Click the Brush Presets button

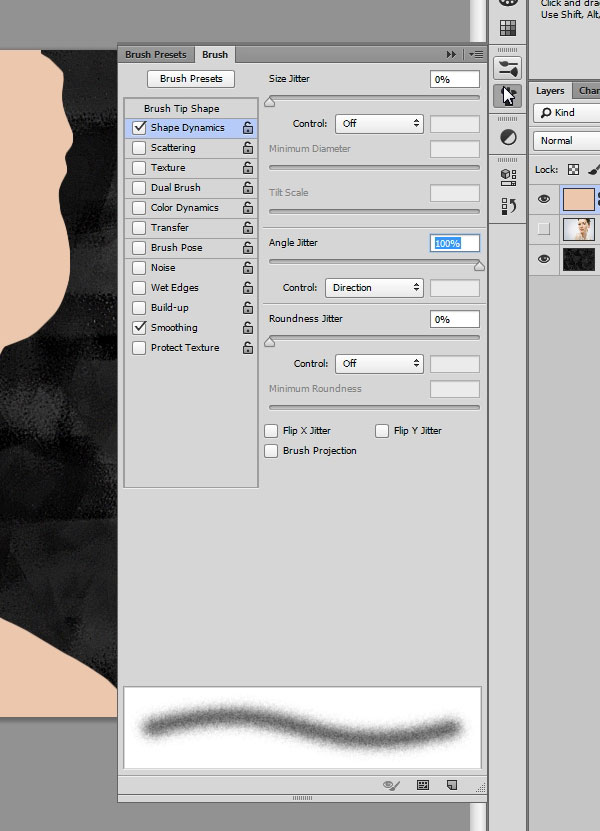(191, 78)
